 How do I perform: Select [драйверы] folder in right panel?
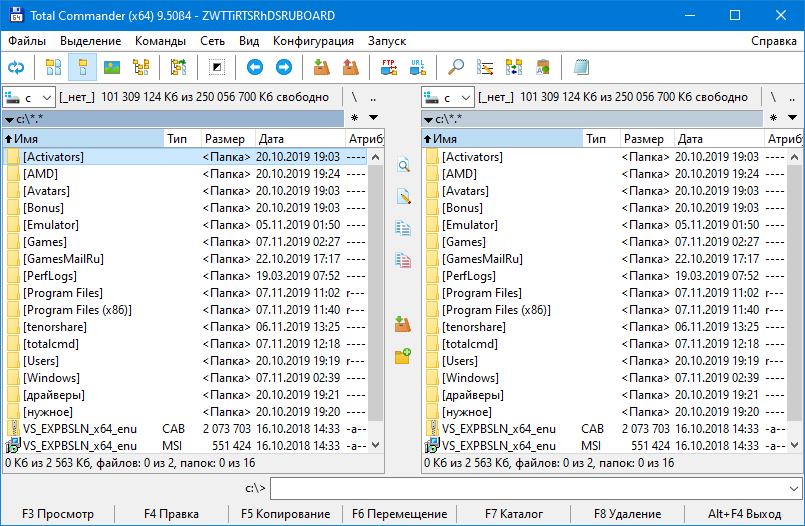tap(606, 395)
